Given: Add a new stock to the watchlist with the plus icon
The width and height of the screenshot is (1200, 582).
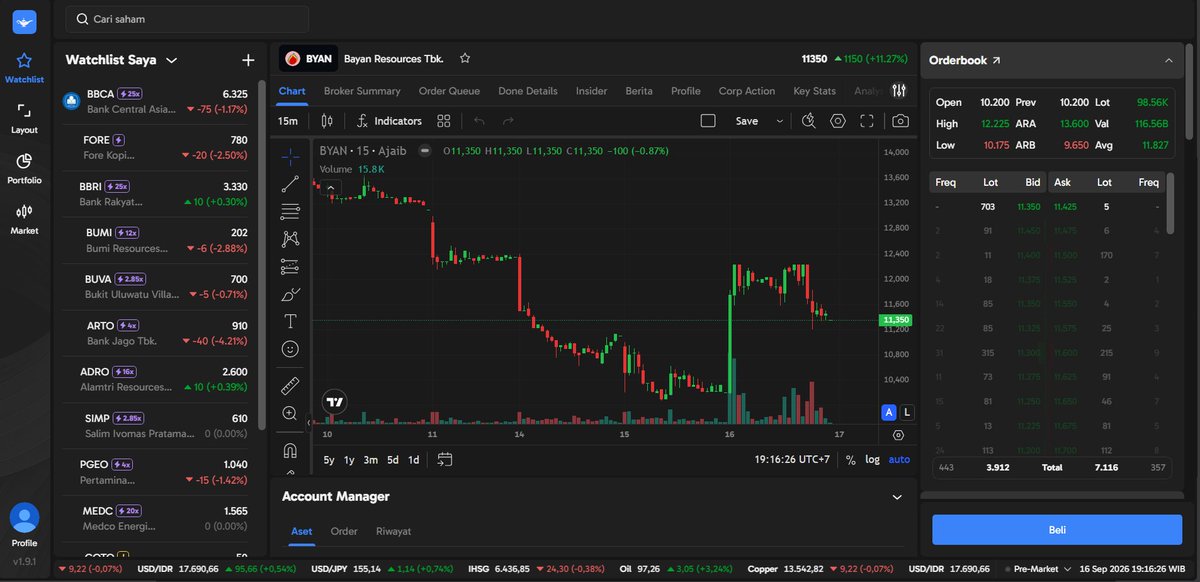Looking at the screenshot, I should point(248,60).
